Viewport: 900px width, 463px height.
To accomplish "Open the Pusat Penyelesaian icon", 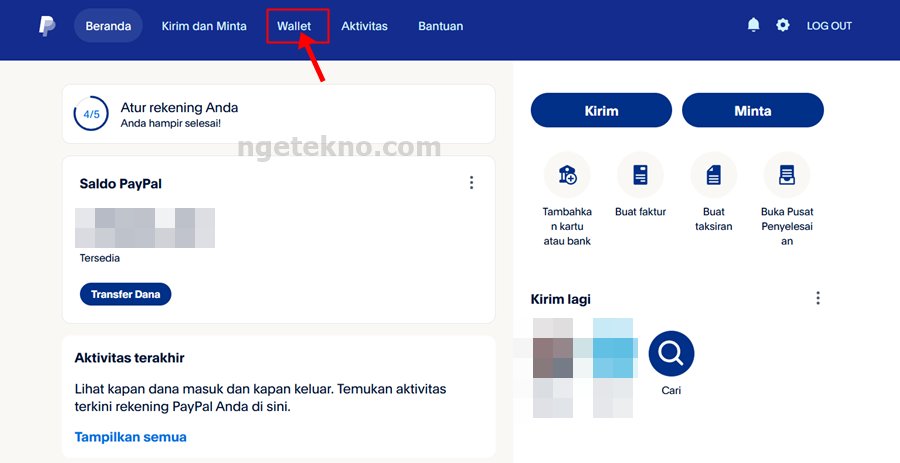I will pyautogui.click(x=787, y=175).
